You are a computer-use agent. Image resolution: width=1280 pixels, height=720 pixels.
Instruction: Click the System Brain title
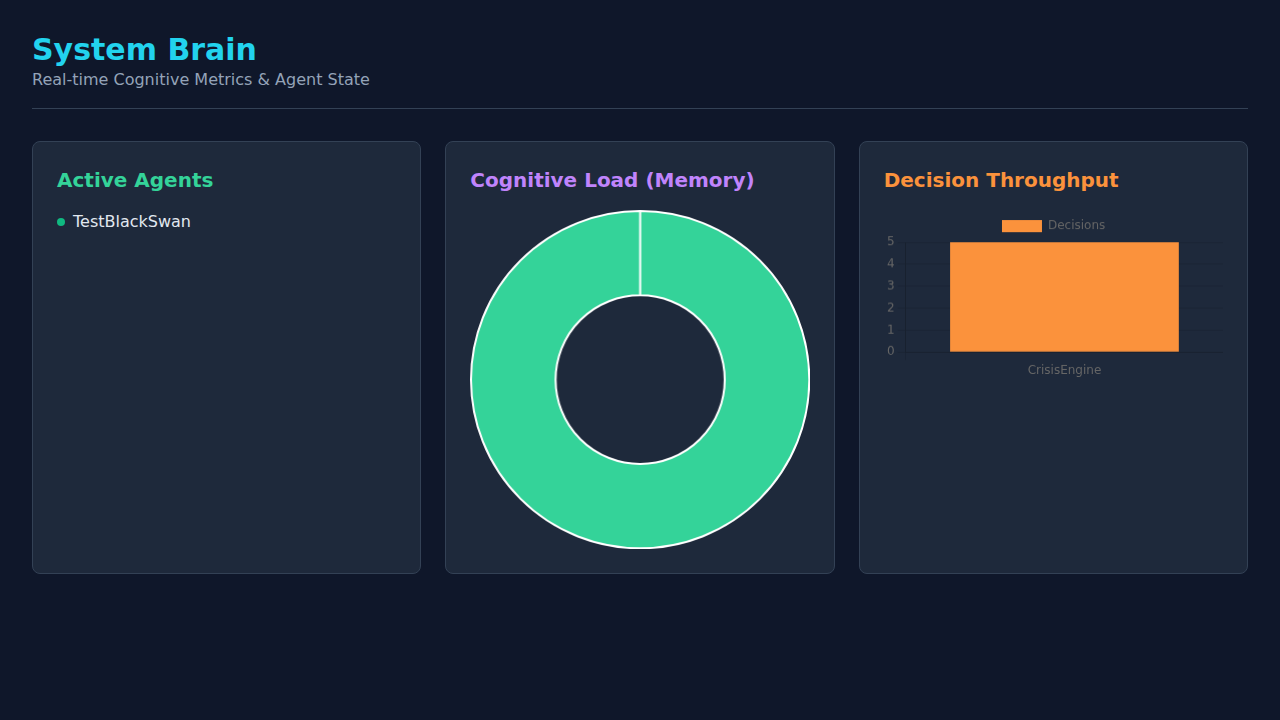click(144, 50)
